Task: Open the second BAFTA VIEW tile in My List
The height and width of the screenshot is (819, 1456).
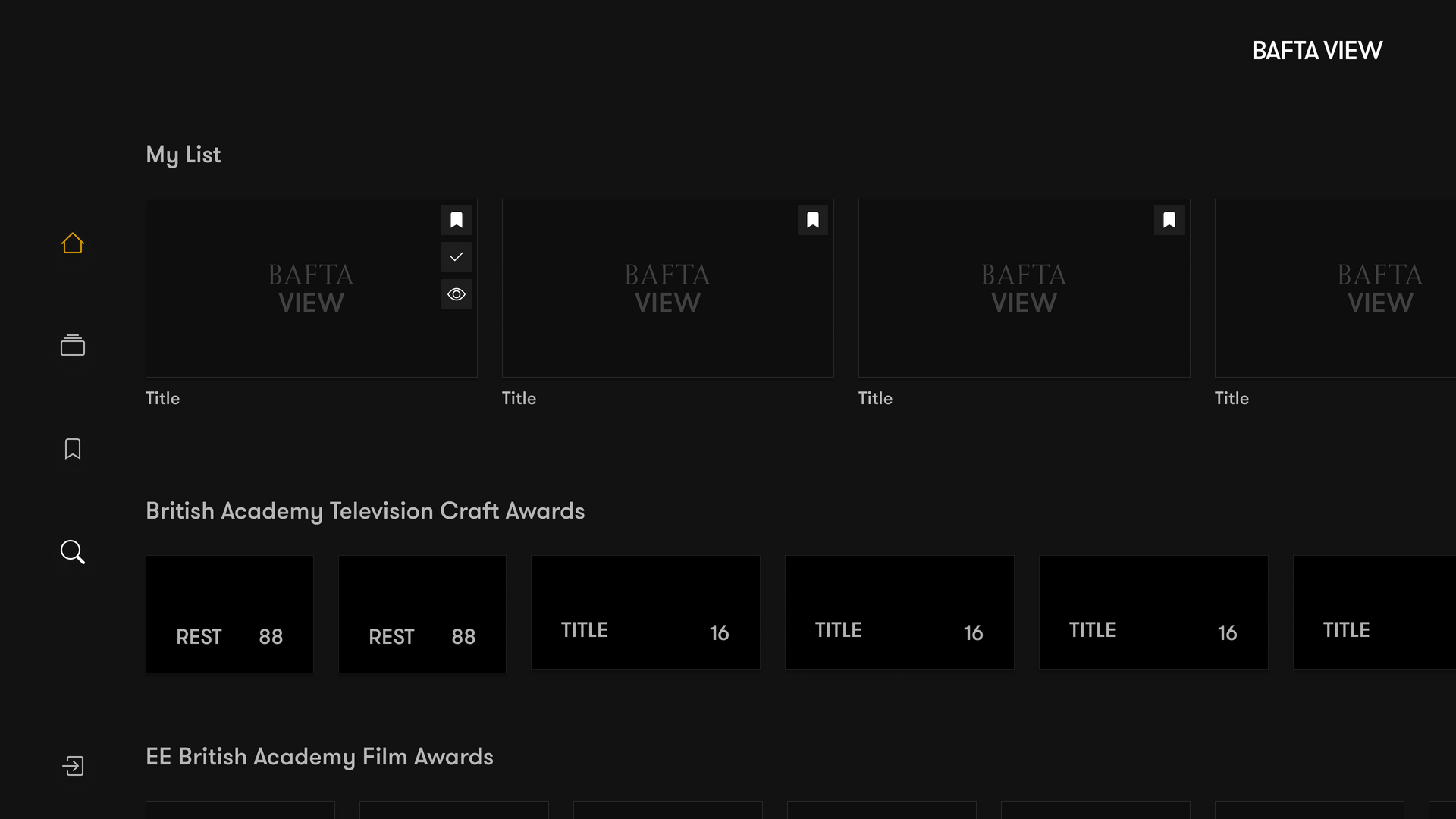Action: [667, 288]
